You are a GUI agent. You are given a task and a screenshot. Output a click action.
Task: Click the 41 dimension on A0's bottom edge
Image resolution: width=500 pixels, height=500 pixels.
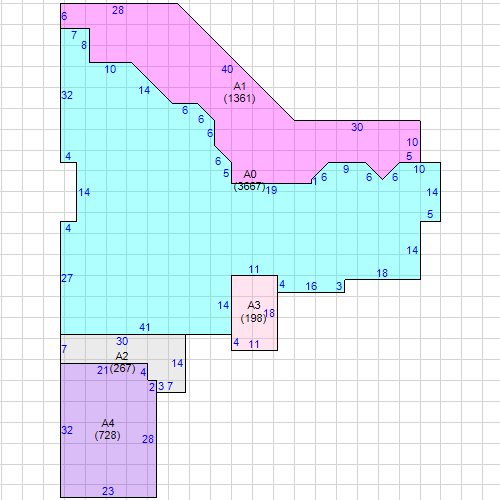click(145, 327)
